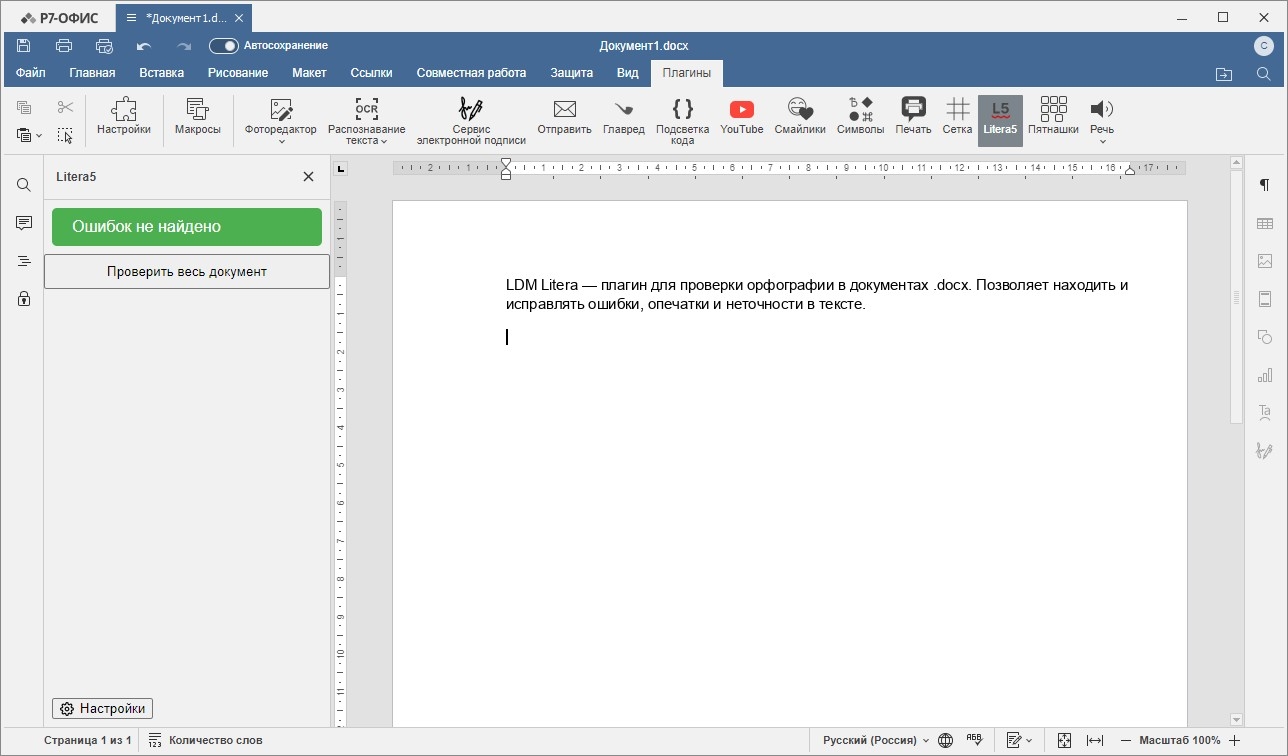Toggle spell checking in status bar

coord(974,740)
